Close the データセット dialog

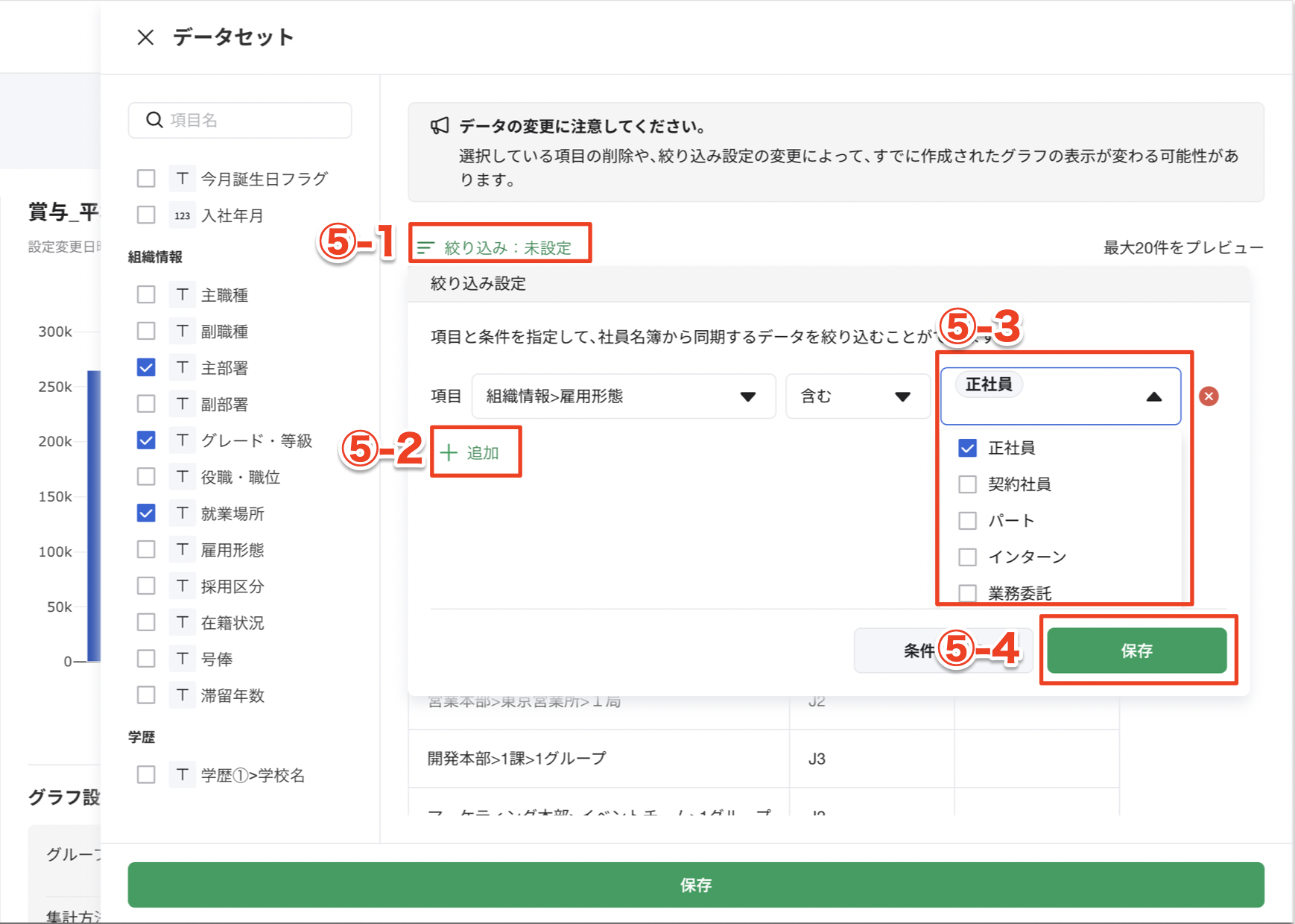(145, 37)
